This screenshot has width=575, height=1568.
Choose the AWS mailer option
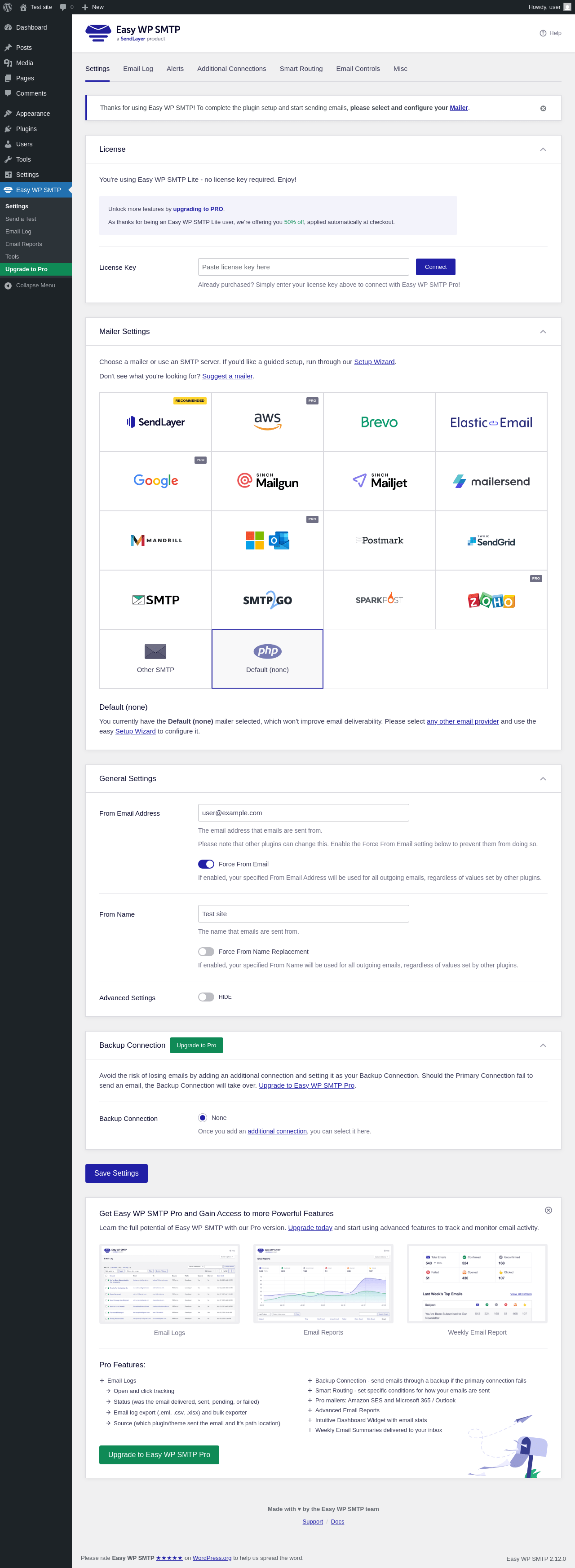(267, 422)
